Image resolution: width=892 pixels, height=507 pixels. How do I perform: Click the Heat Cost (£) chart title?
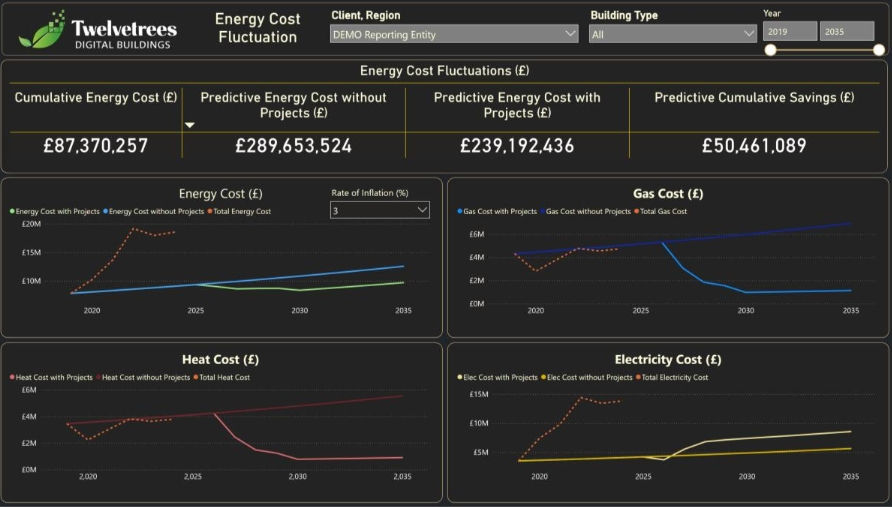(x=221, y=360)
